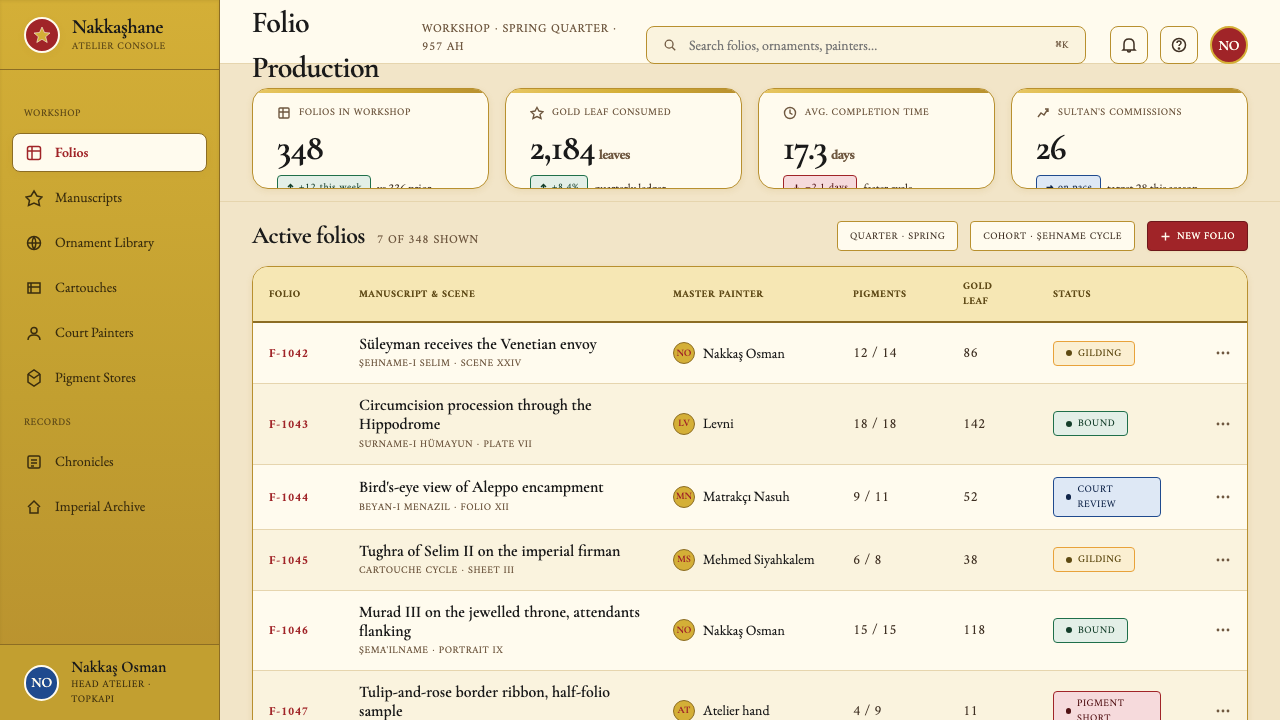The image size is (1280, 720).
Task: Open row actions for F-1043
Action: [1223, 424]
